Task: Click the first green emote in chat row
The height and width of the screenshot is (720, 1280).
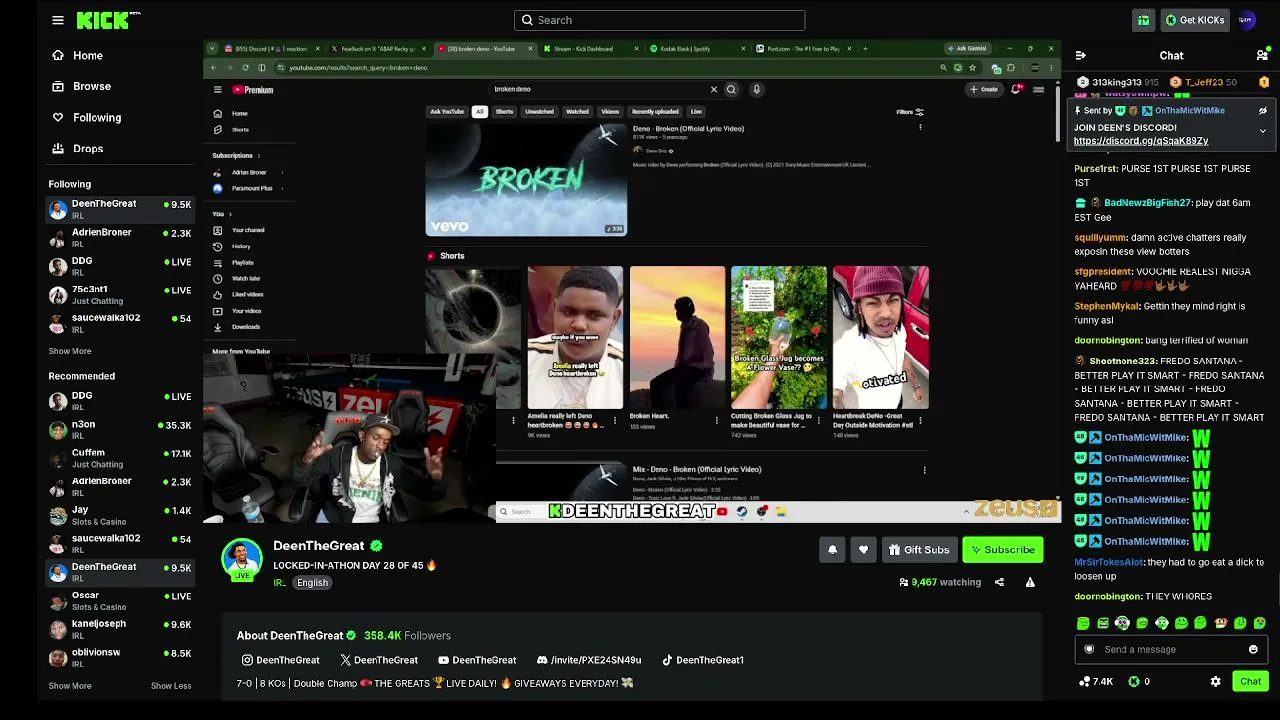Action: pos(1083,623)
